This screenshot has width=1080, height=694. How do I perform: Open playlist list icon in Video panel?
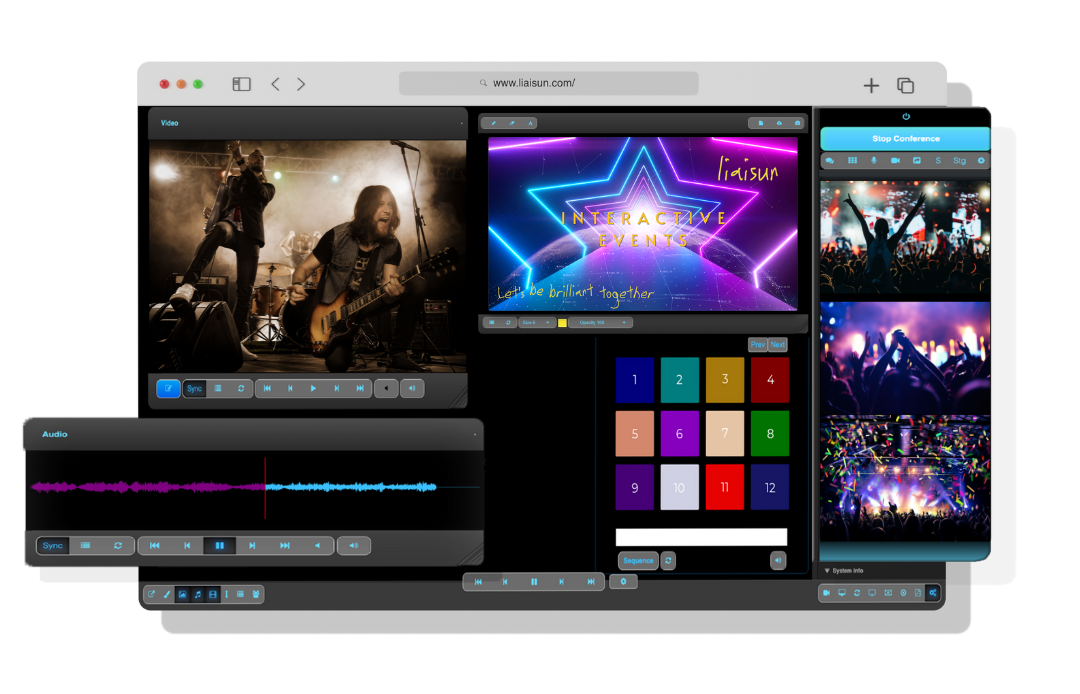tap(218, 388)
